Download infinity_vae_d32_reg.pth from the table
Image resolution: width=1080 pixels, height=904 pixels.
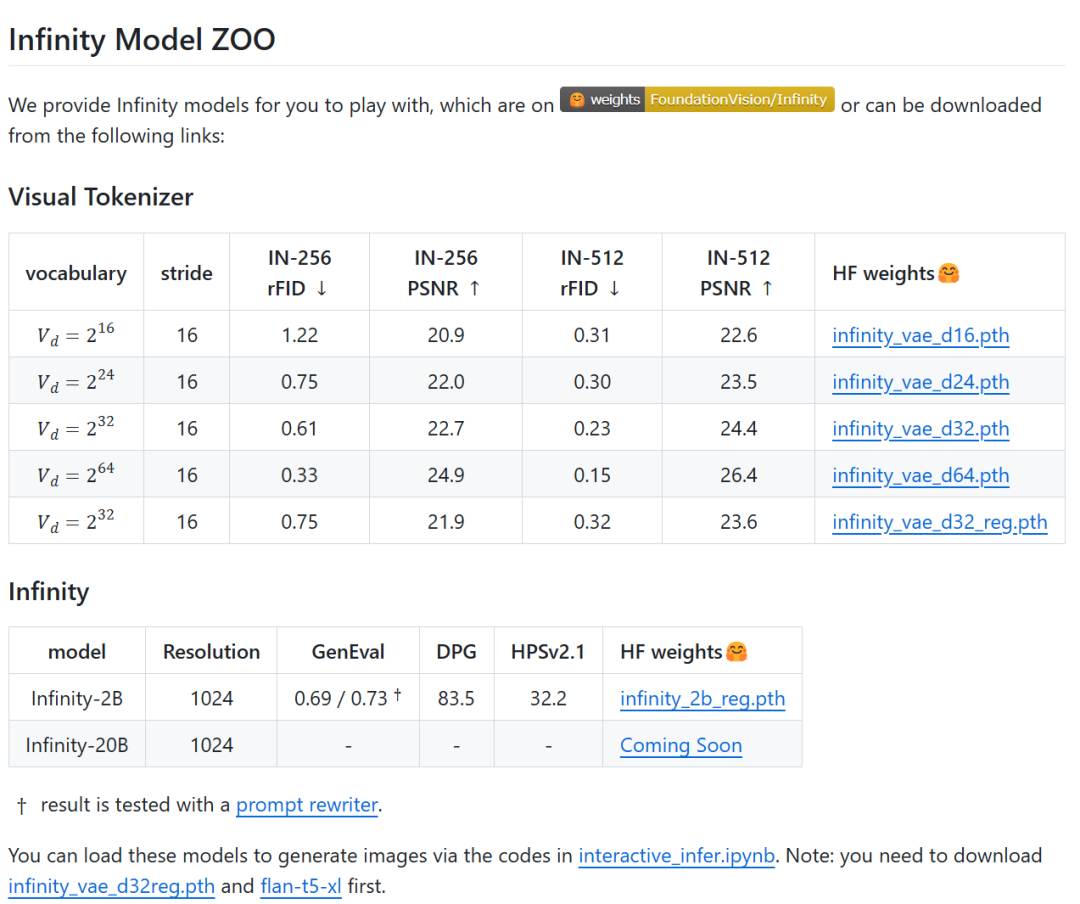click(x=939, y=522)
